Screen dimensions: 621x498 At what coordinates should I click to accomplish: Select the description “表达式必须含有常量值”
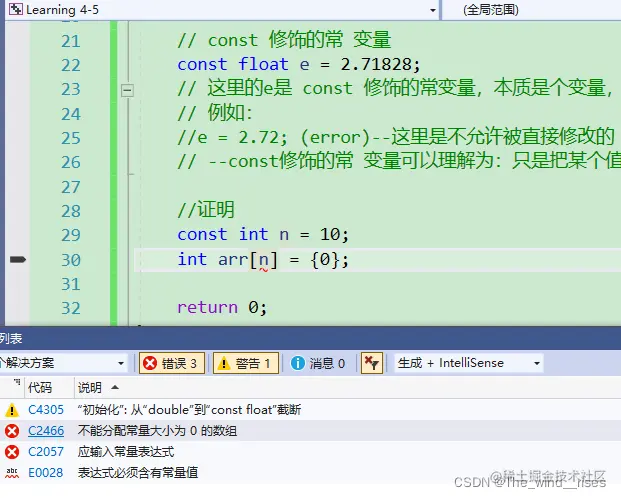138,473
